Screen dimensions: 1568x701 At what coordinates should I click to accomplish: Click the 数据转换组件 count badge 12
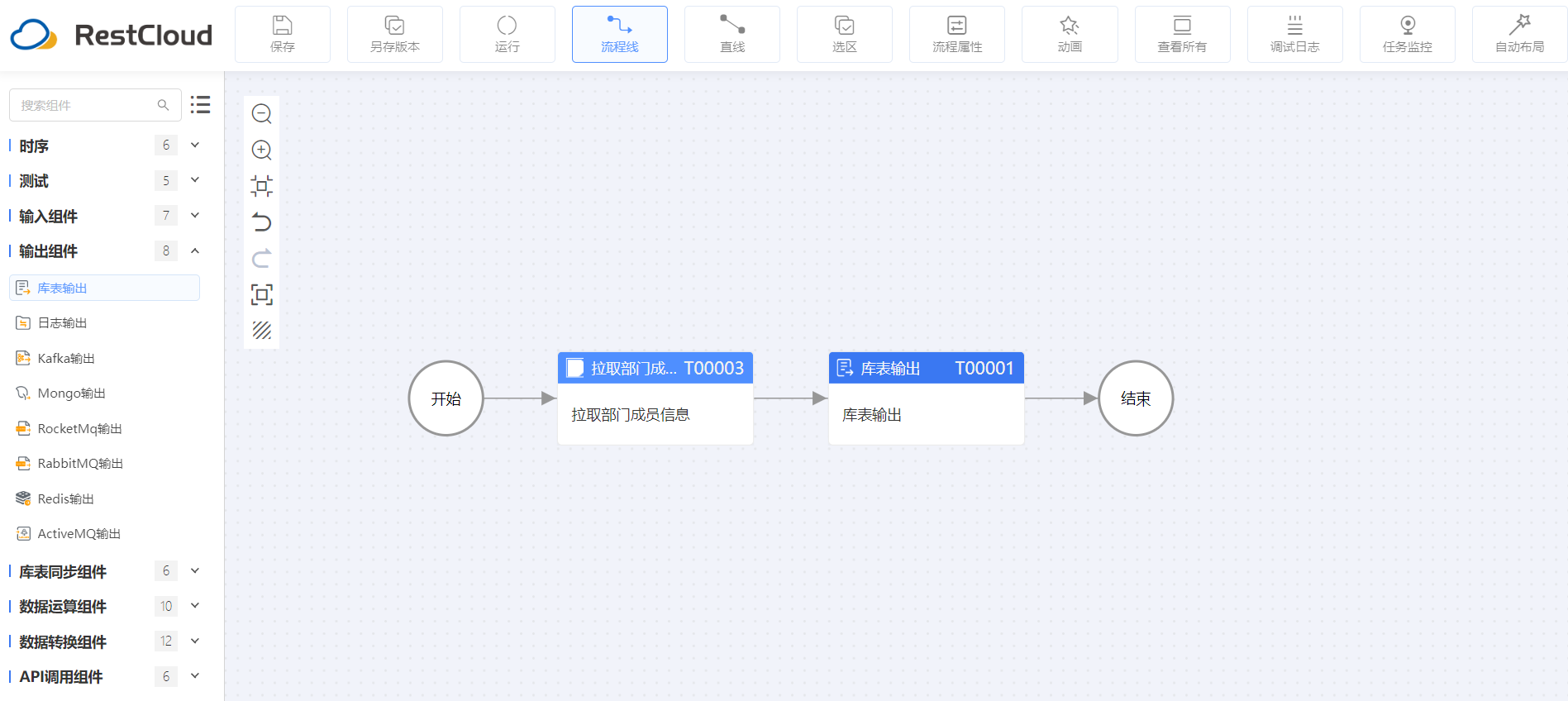tap(166, 641)
